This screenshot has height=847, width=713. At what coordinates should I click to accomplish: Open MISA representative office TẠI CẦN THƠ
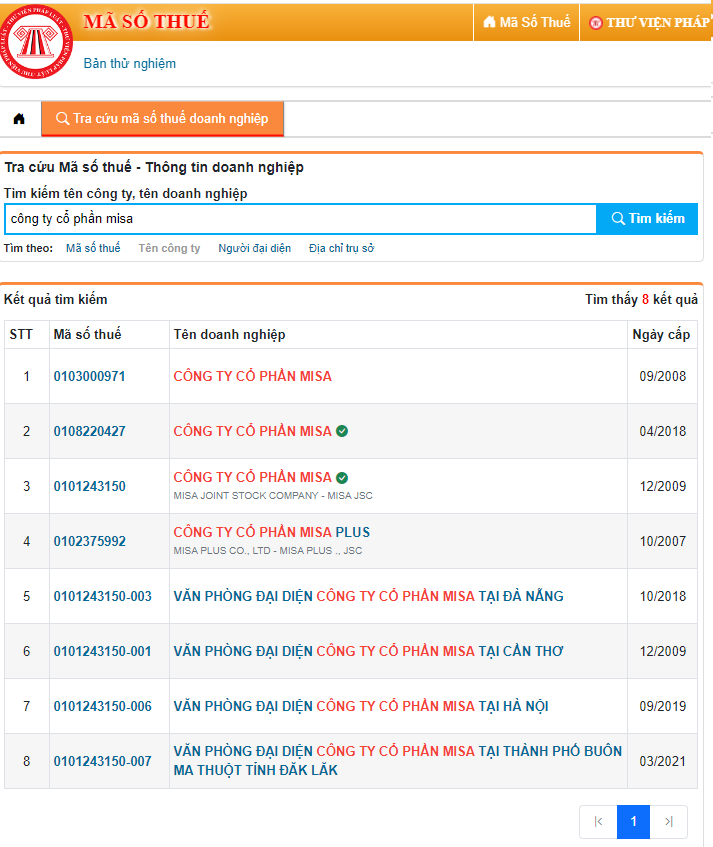point(368,651)
